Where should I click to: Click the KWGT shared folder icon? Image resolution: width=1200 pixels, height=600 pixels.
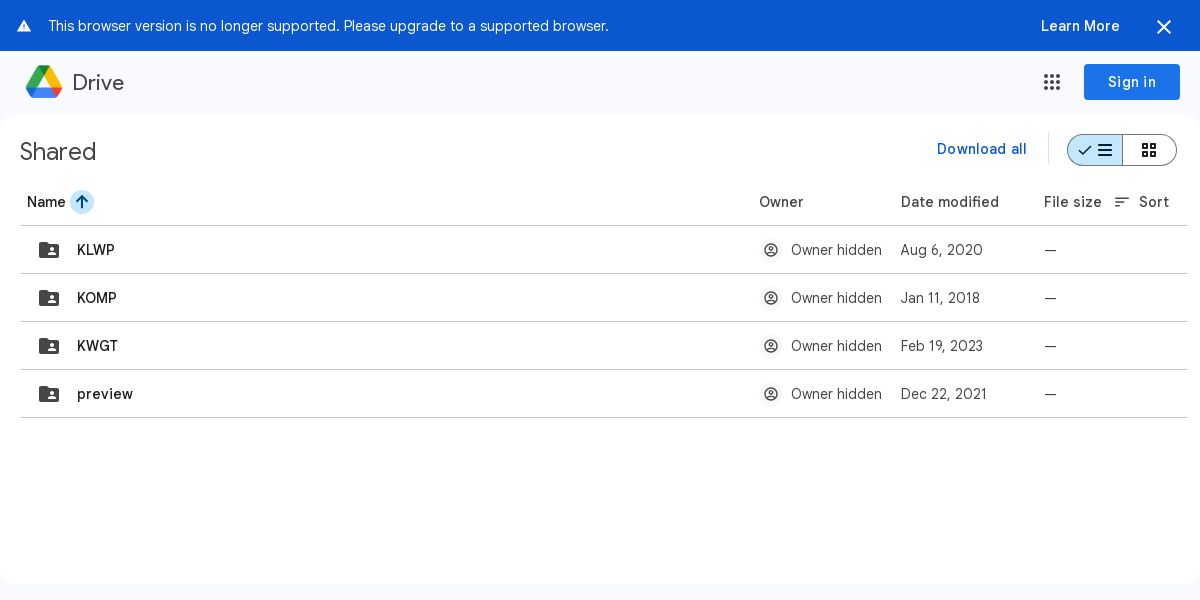click(x=49, y=346)
